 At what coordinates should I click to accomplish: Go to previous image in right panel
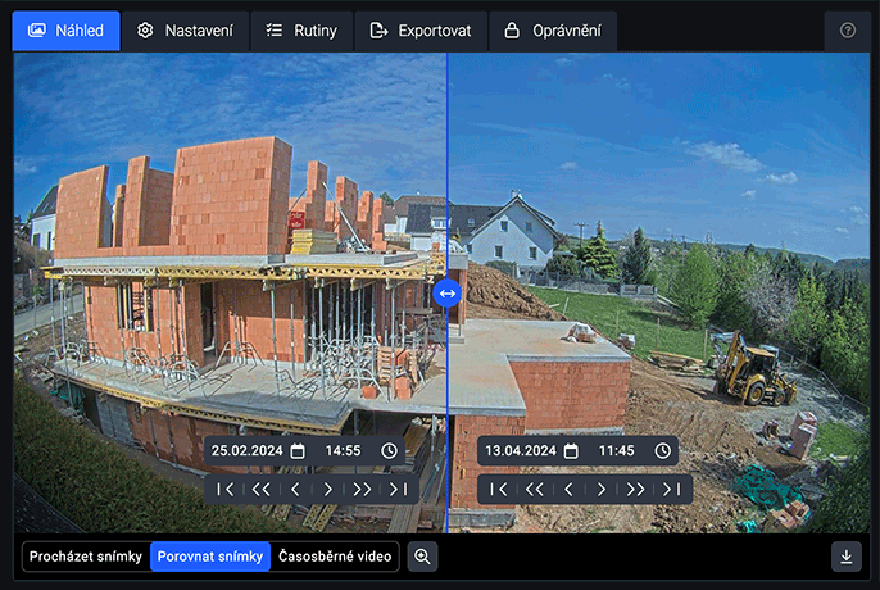tap(569, 490)
